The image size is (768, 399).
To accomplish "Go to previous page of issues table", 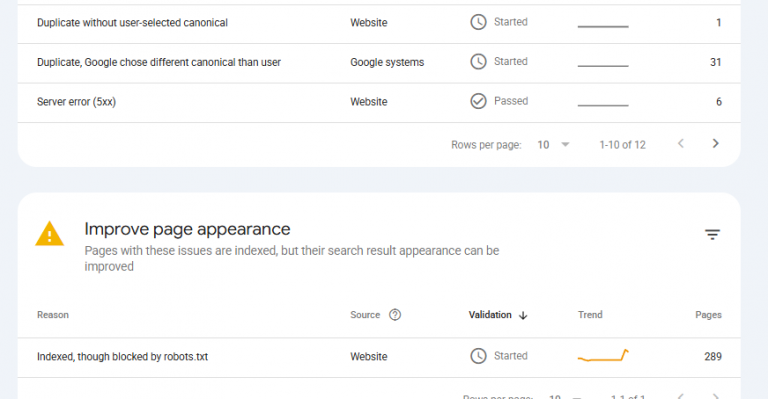I will [681, 143].
